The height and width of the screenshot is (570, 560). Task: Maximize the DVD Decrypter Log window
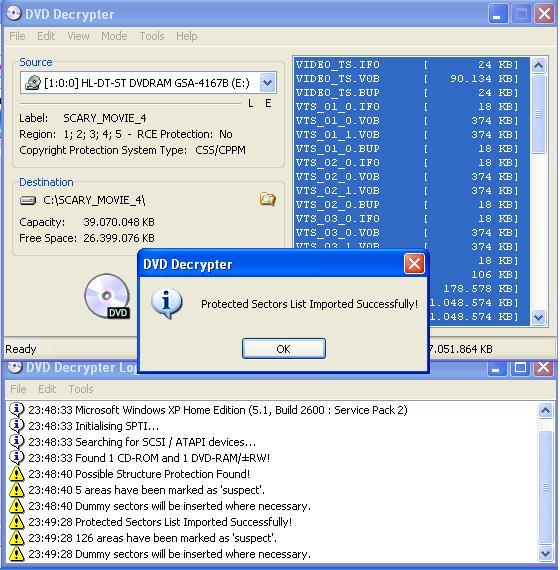[x=520, y=368]
